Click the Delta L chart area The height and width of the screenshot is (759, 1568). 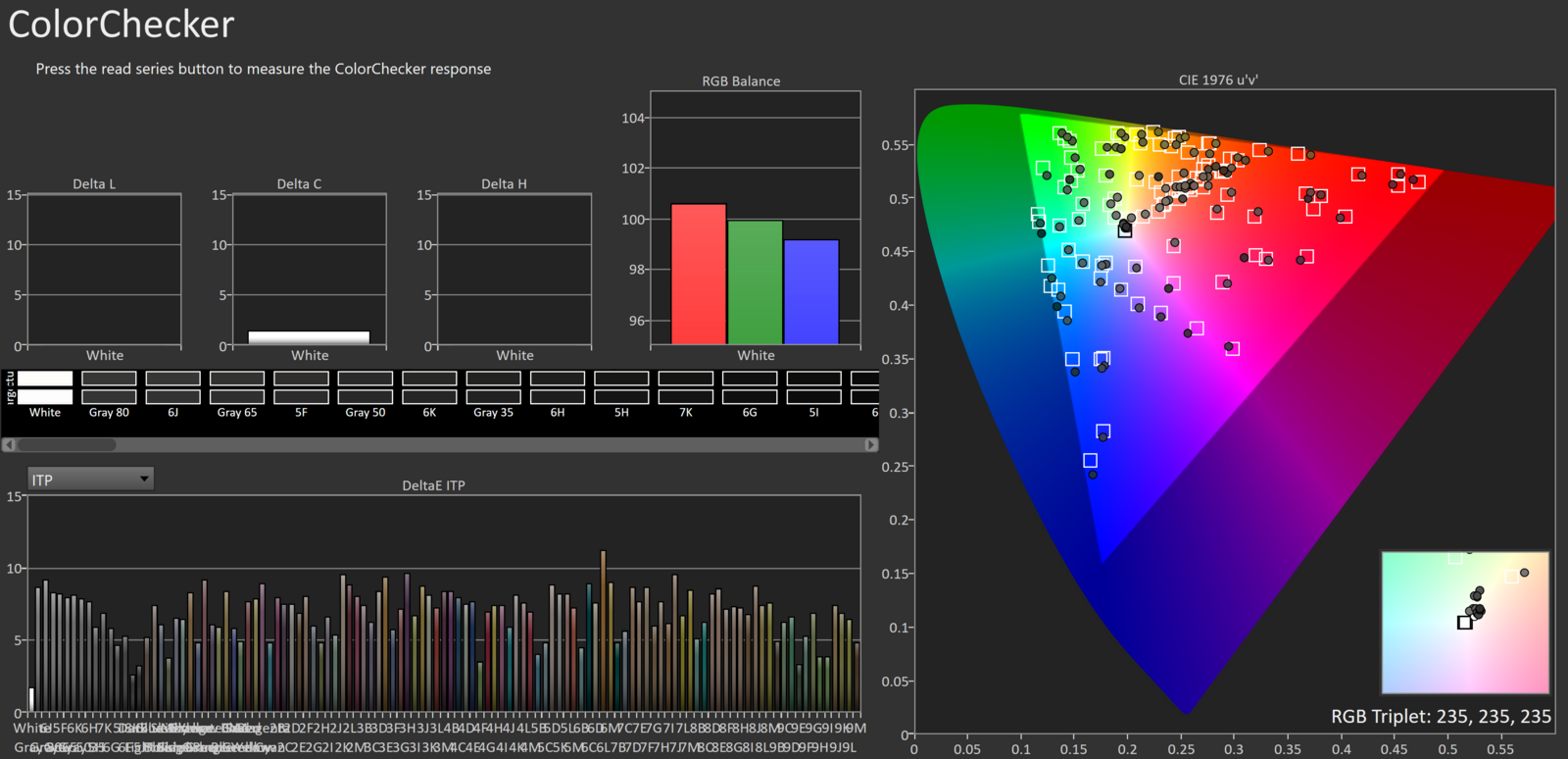click(x=104, y=270)
